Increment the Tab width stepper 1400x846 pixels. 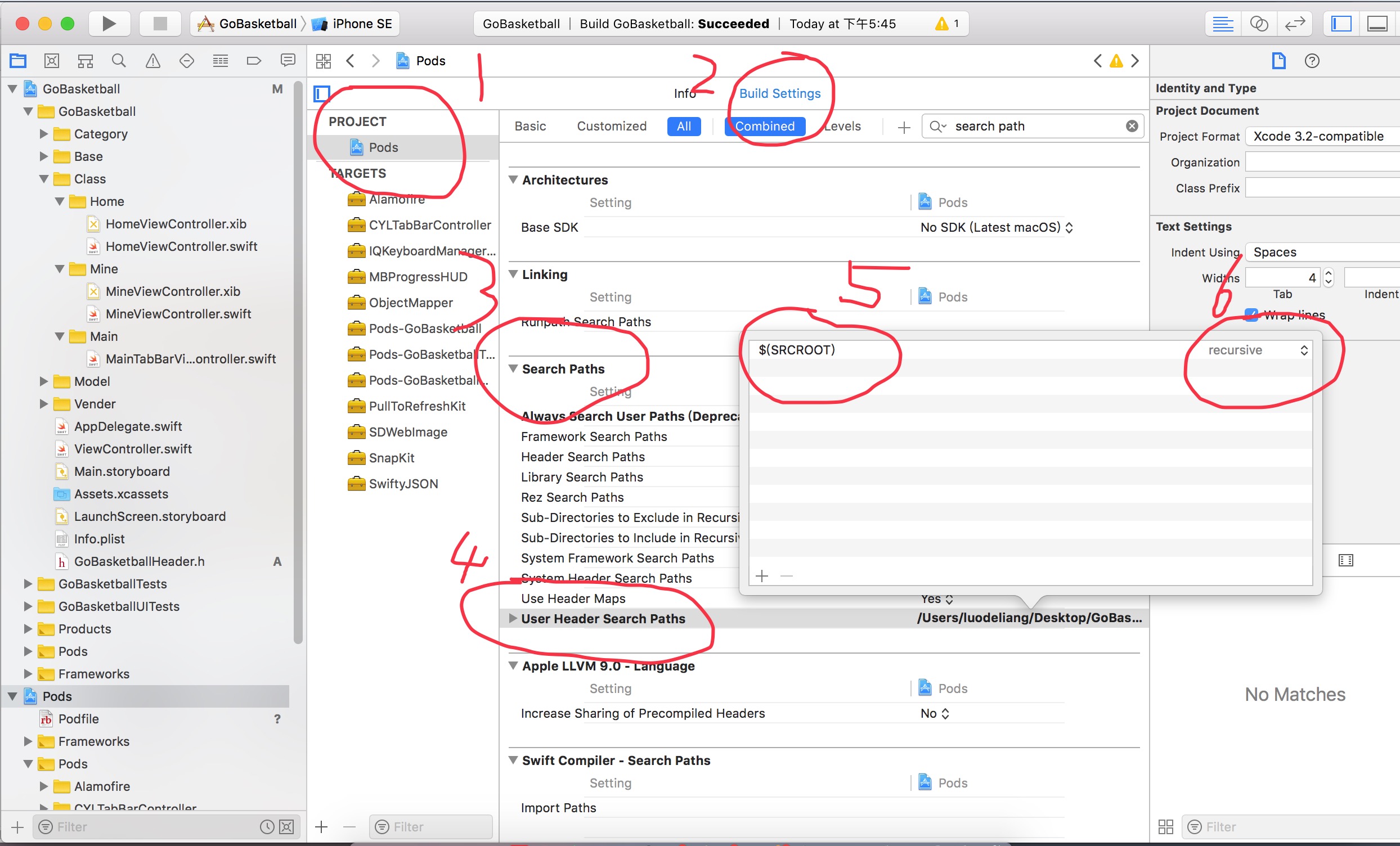pos(1329,273)
